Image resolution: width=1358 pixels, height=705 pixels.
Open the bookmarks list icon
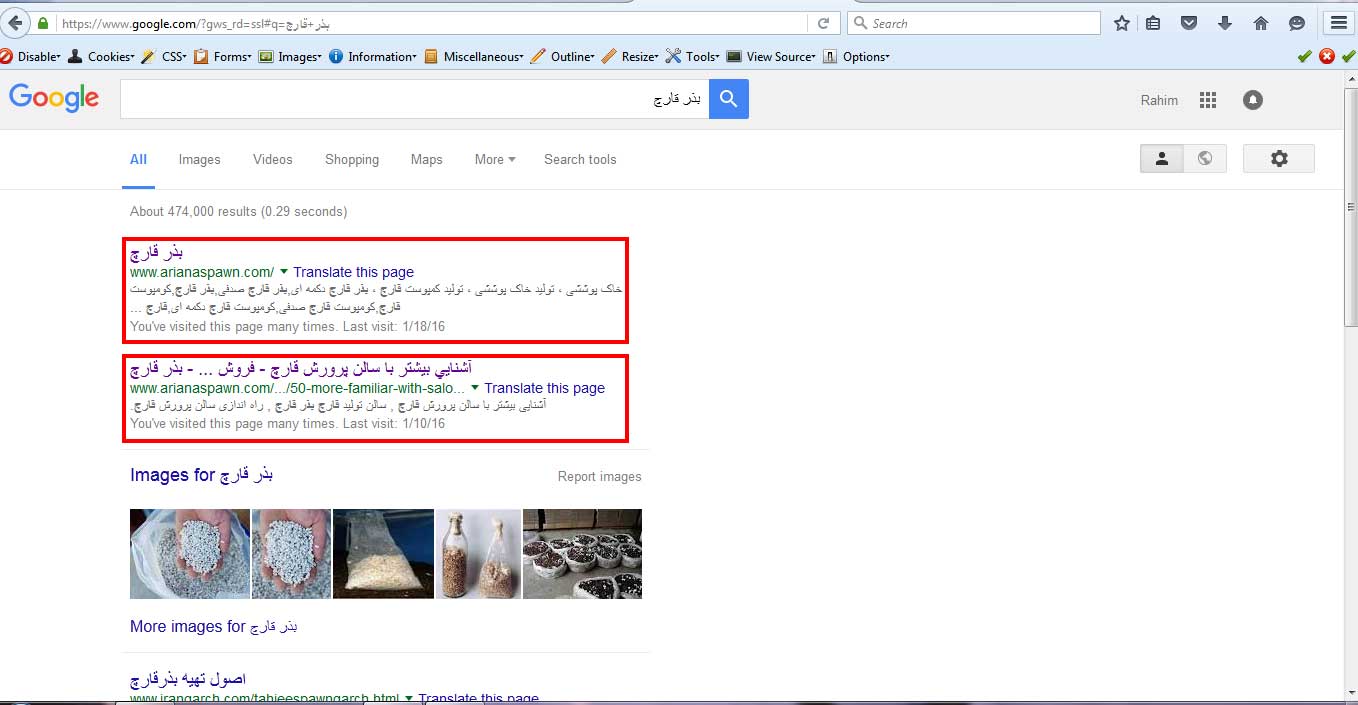point(1153,23)
